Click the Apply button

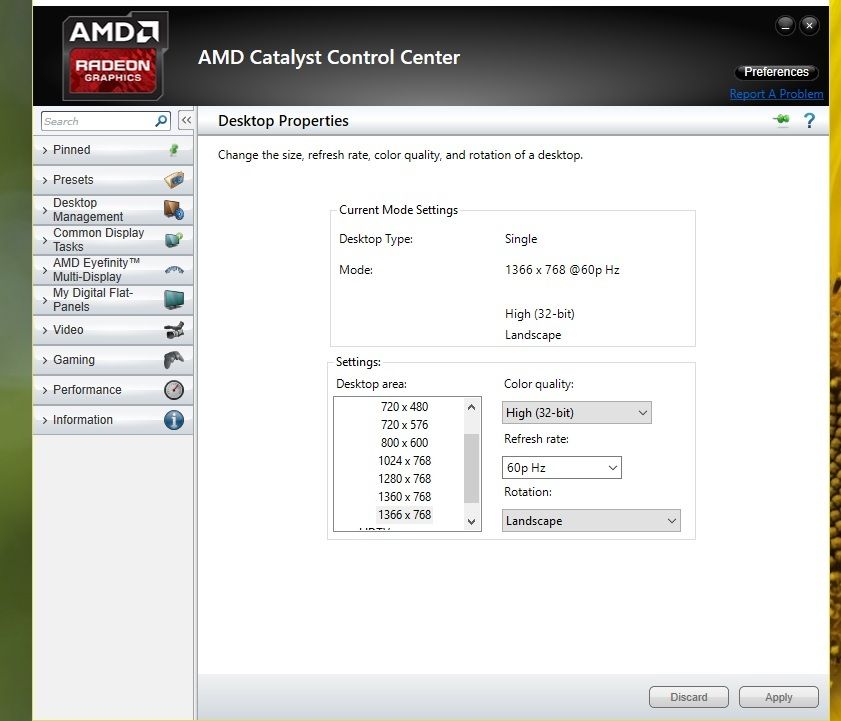click(x=779, y=697)
